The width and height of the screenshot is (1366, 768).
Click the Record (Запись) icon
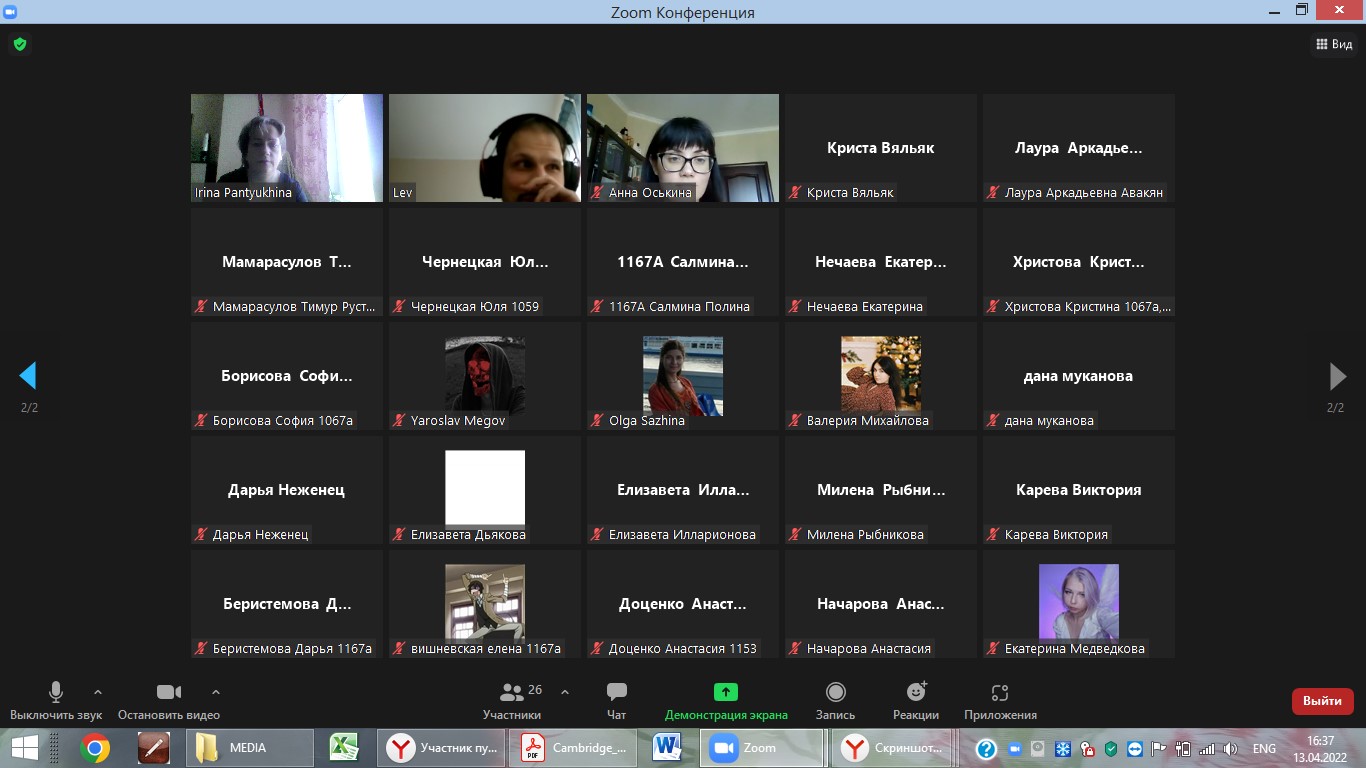click(835, 692)
